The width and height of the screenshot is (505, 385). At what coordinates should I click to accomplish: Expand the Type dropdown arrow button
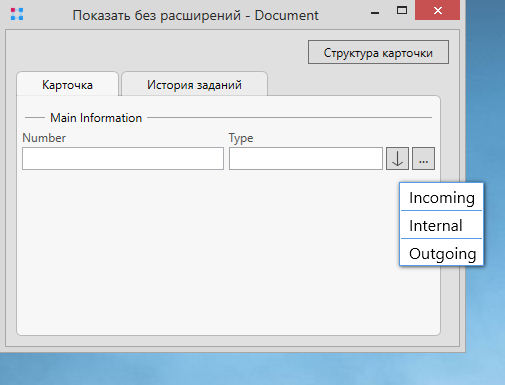397,159
